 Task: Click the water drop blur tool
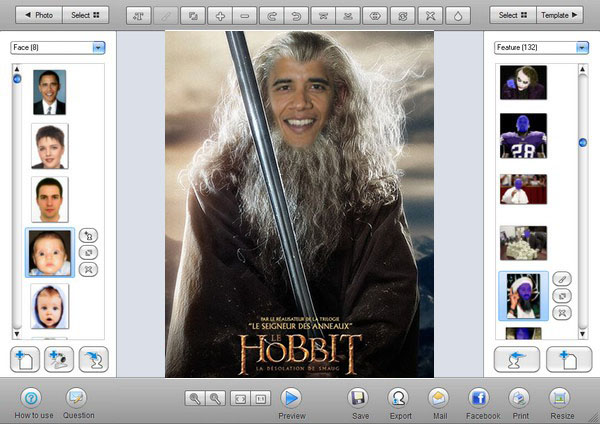tap(457, 16)
